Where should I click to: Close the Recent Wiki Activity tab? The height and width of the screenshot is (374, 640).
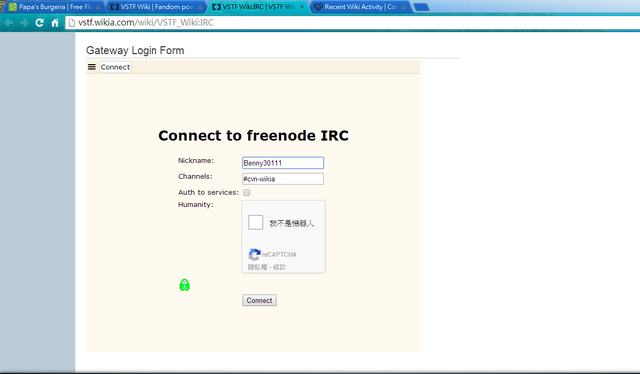404,7
